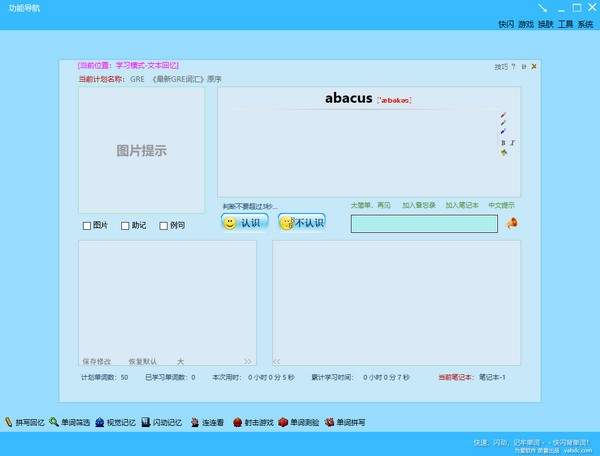Click 加入笔记本 link
The image size is (600, 456).
coord(462,205)
